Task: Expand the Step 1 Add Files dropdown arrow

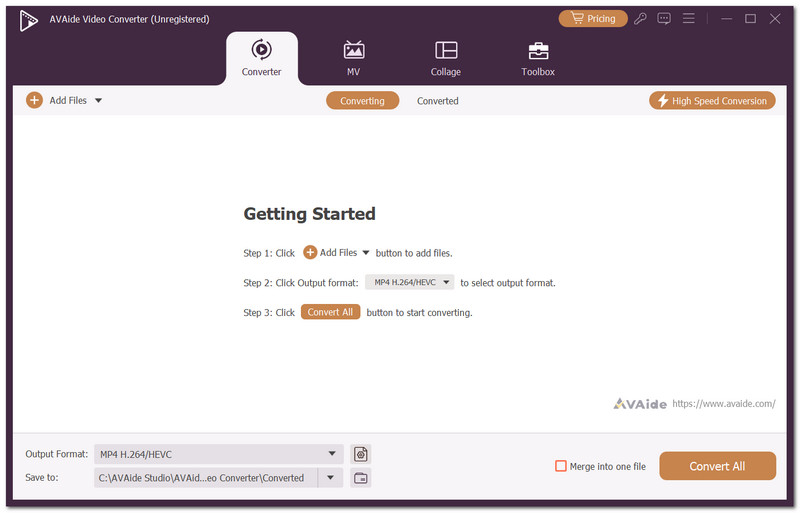Action: pyautogui.click(x=366, y=253)
